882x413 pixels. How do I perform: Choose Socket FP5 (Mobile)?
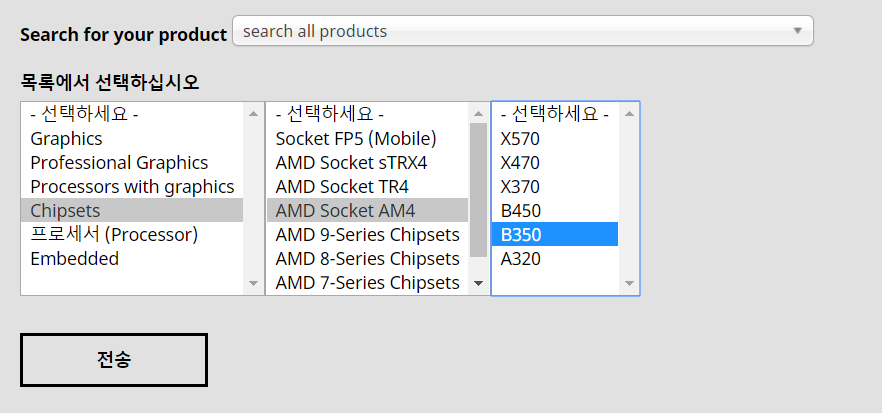[367, 138]
